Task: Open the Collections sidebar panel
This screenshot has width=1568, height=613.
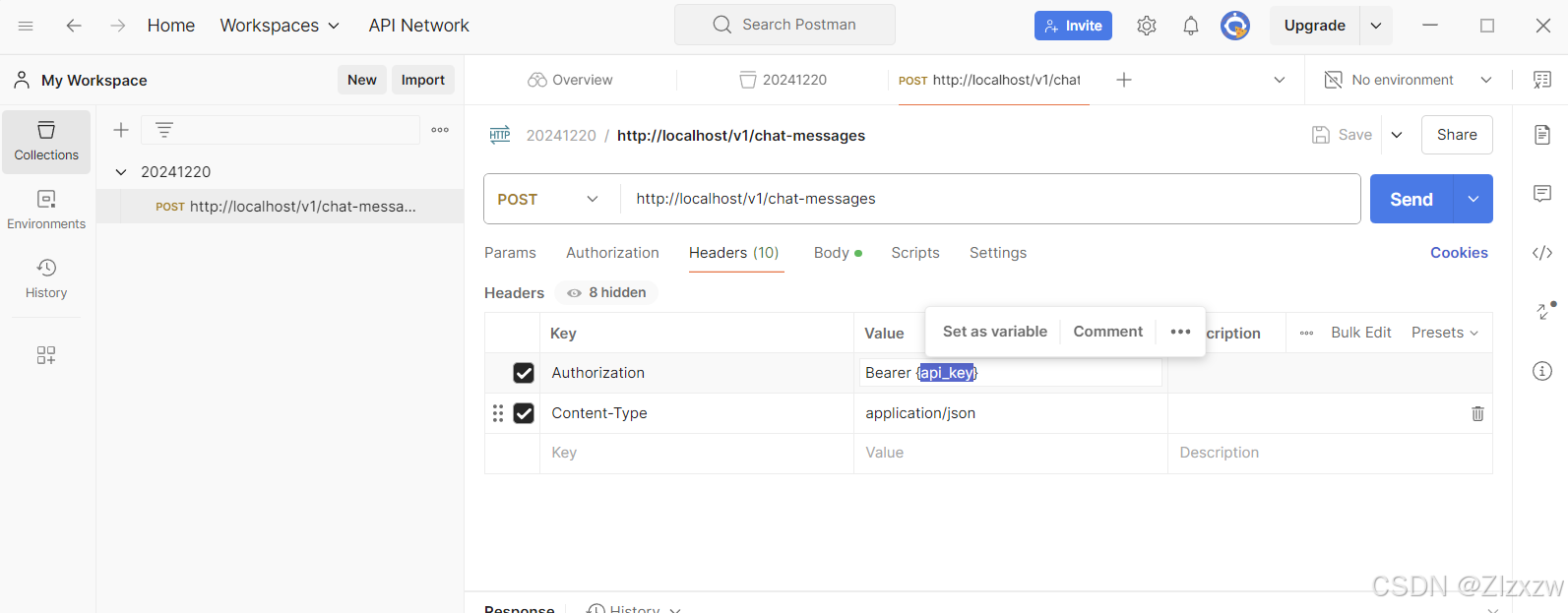Action: (x=46, y=142)
